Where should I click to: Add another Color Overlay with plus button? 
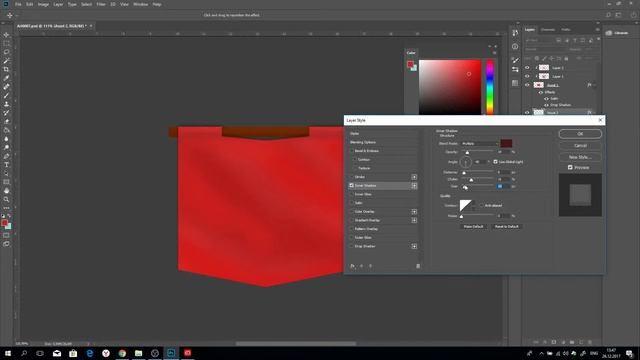coord(414,212)
